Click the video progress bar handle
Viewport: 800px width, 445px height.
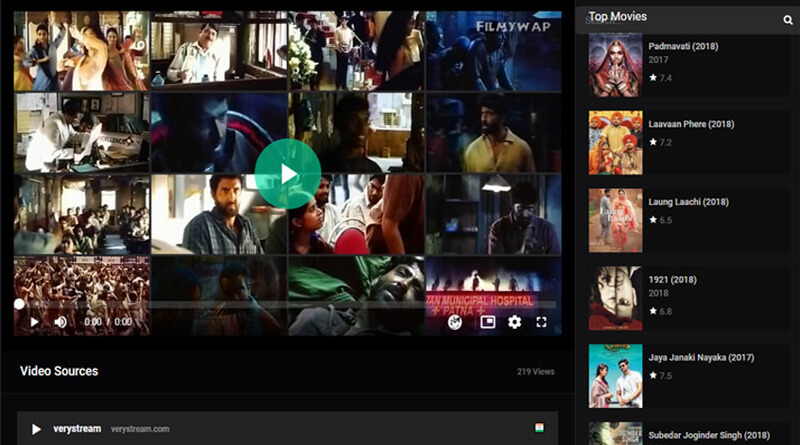[19, 304]
